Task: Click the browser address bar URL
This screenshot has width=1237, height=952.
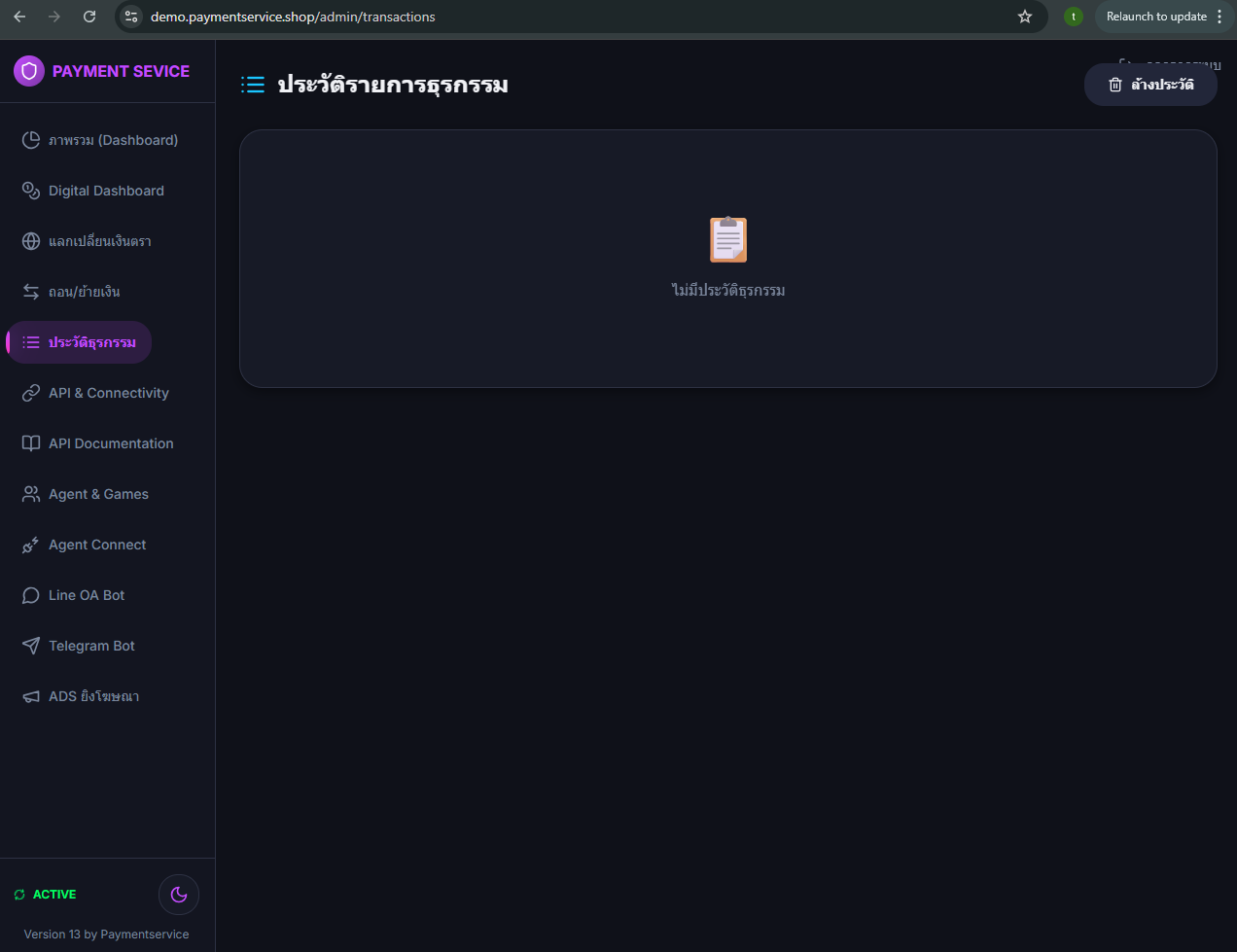Action: 293,17
